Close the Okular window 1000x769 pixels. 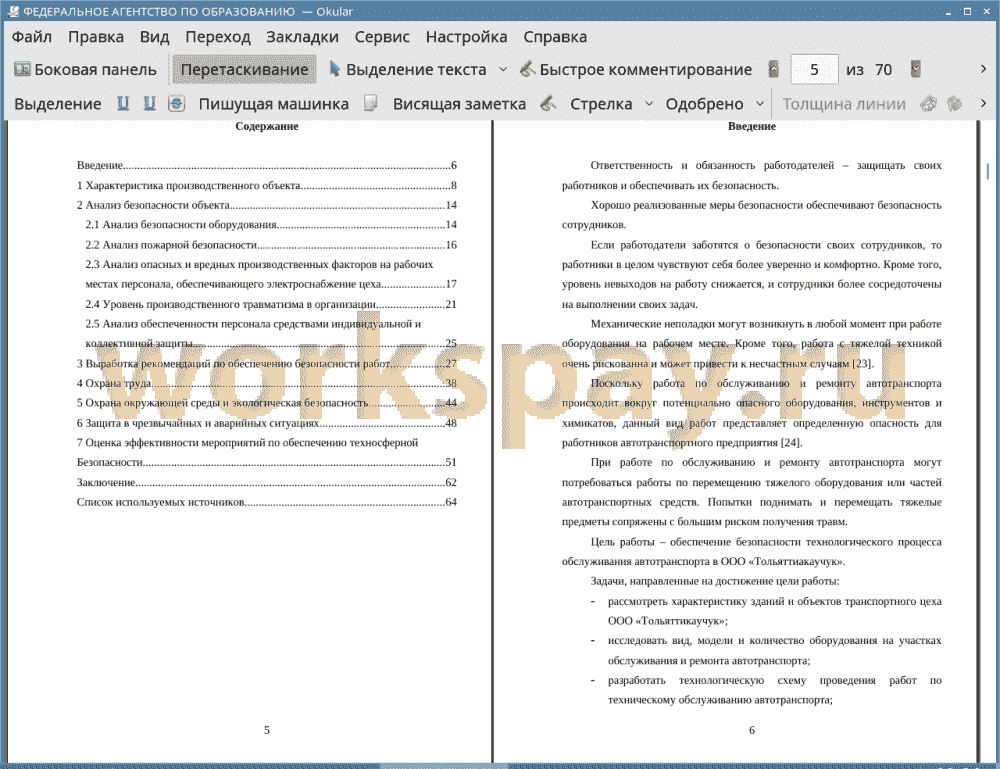(986, 11)
